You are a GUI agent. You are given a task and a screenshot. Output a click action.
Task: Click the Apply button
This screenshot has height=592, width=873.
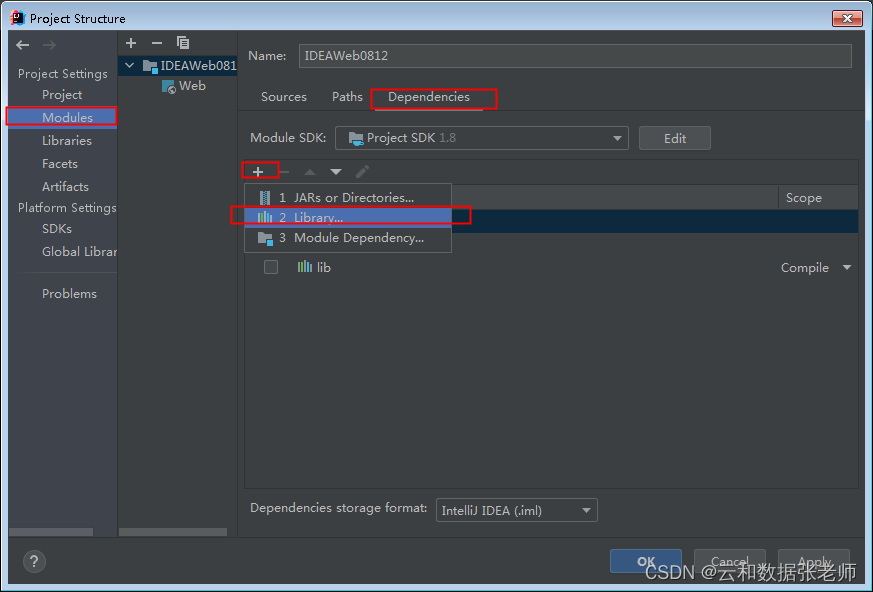coord(814,561)
